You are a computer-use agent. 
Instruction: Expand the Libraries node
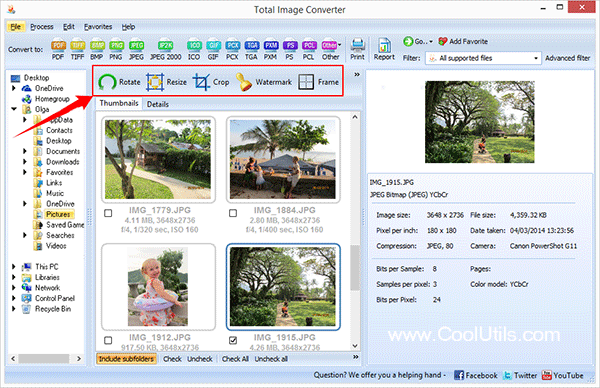tap(14, 277)
